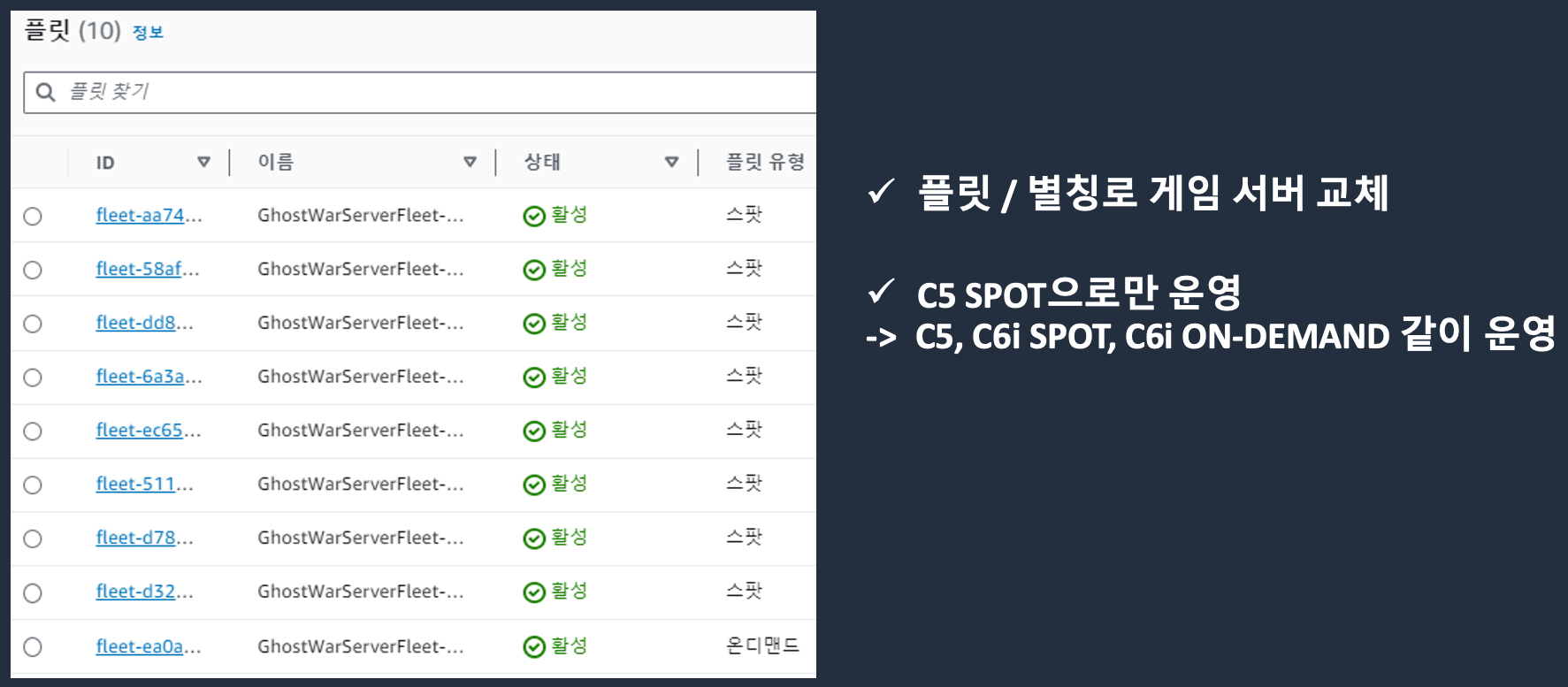
Task: Select the radio button for fleet-aa74
Action: click(x=33, y=216)
